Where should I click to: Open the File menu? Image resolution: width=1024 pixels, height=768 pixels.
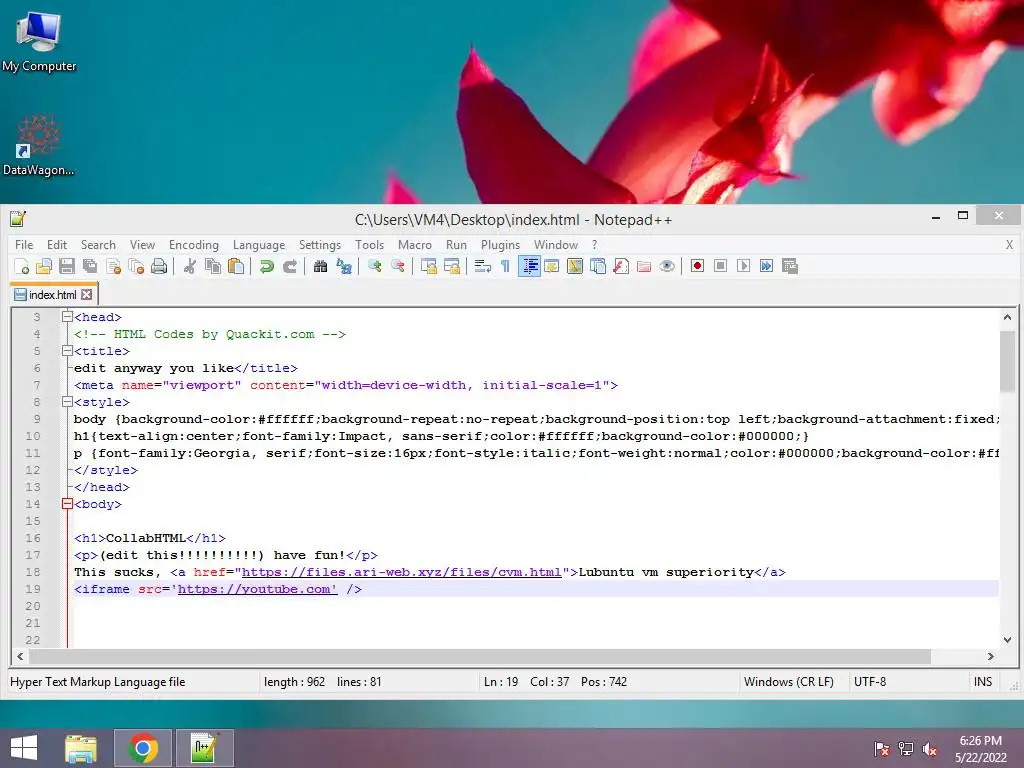pyautogui.click(x=24, y=245)
